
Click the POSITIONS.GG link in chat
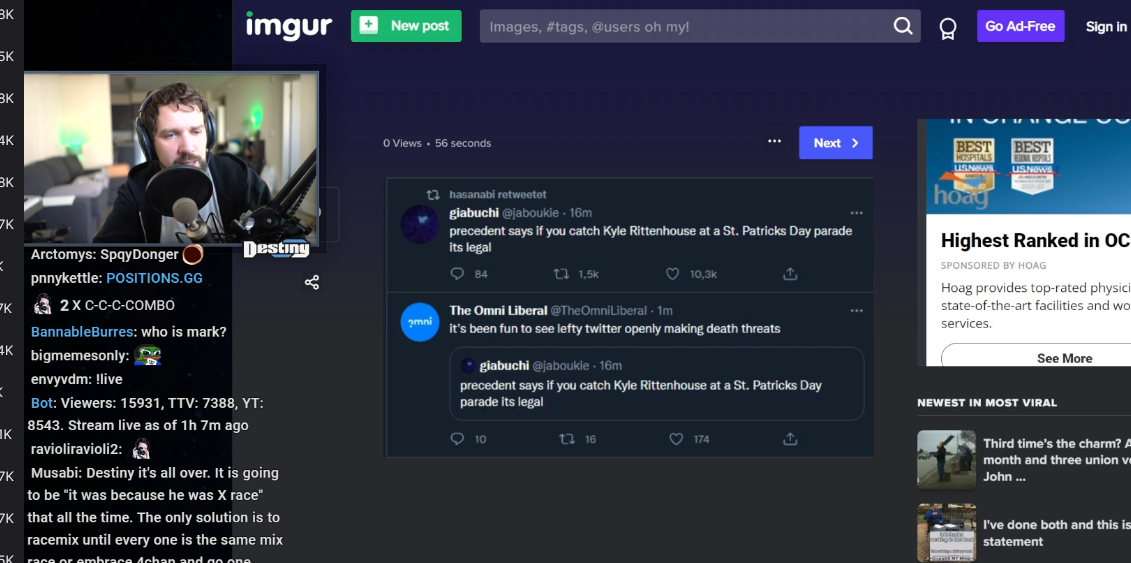click(x=154, y=278)
